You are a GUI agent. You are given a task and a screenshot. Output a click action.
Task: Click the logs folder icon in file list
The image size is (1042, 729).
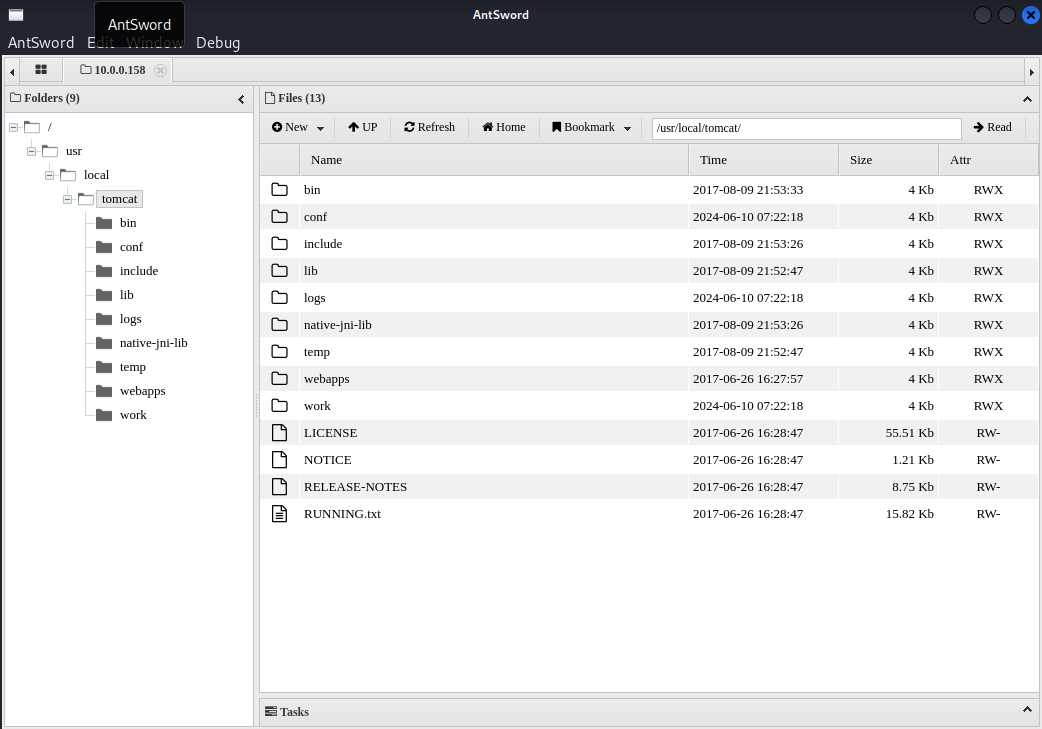(x=280, y=298)
